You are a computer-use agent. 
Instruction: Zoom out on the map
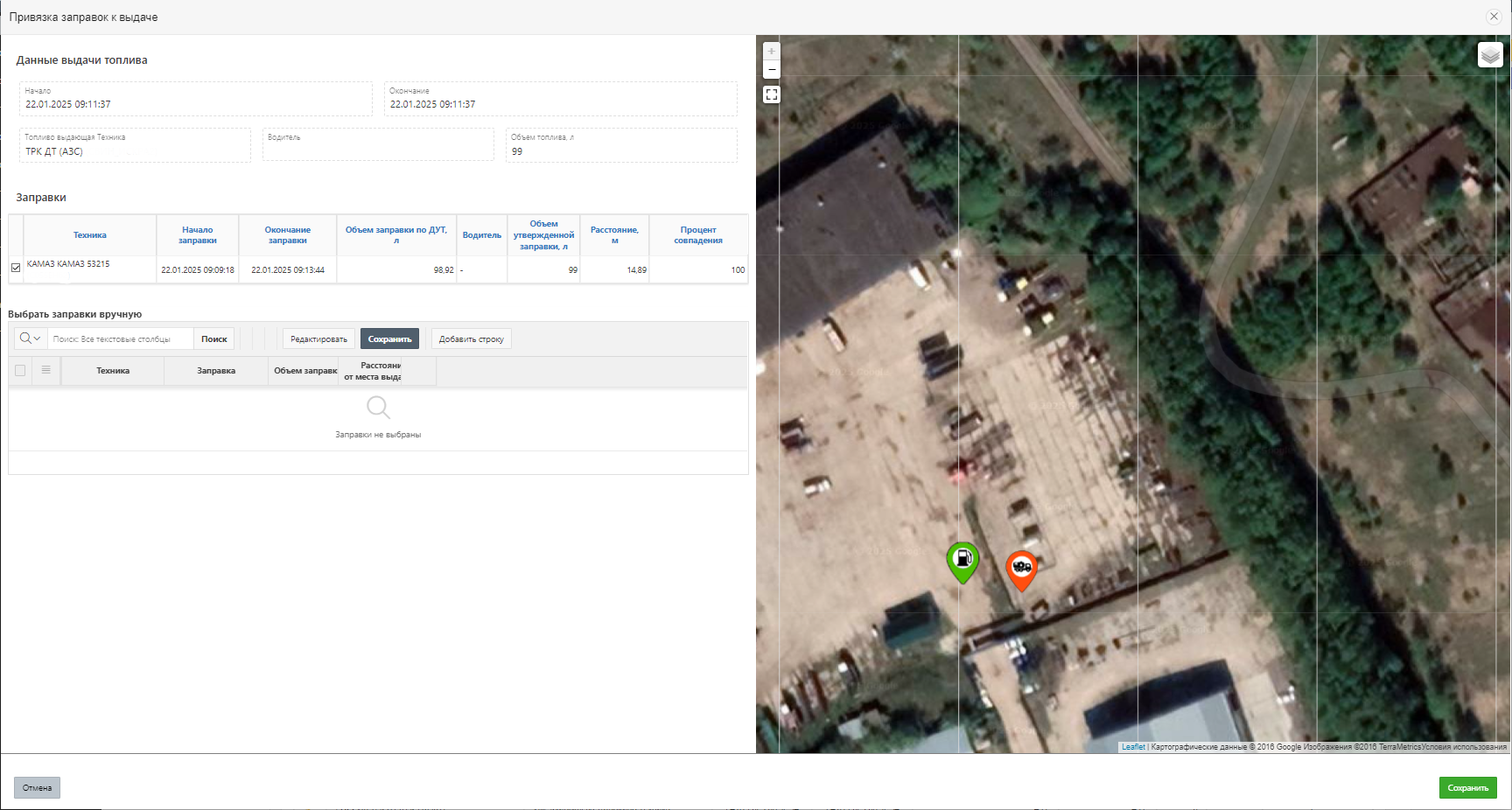(x=771, y=70)
